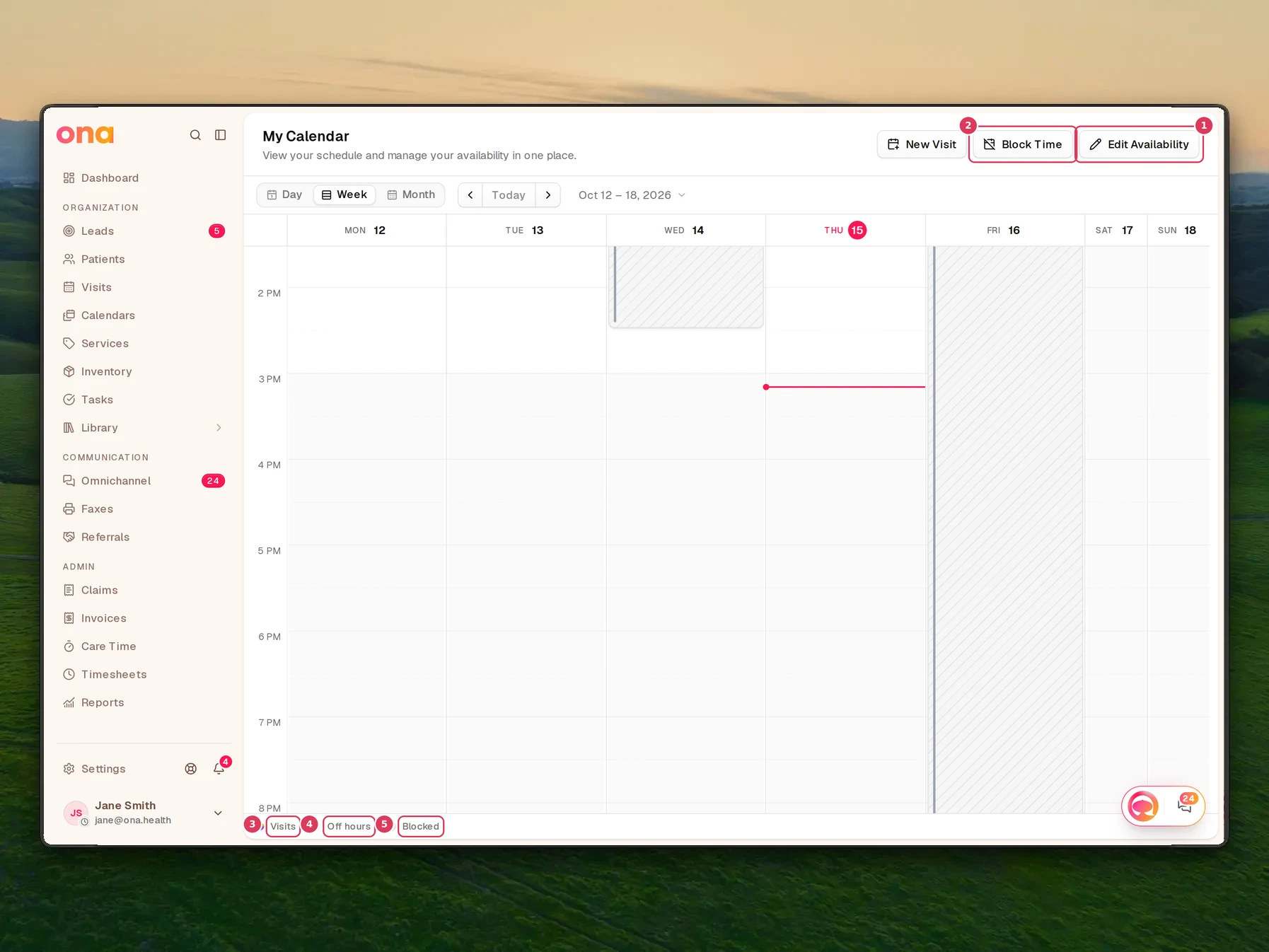
Task: Open Referrals page
Action: click(144, 538)
